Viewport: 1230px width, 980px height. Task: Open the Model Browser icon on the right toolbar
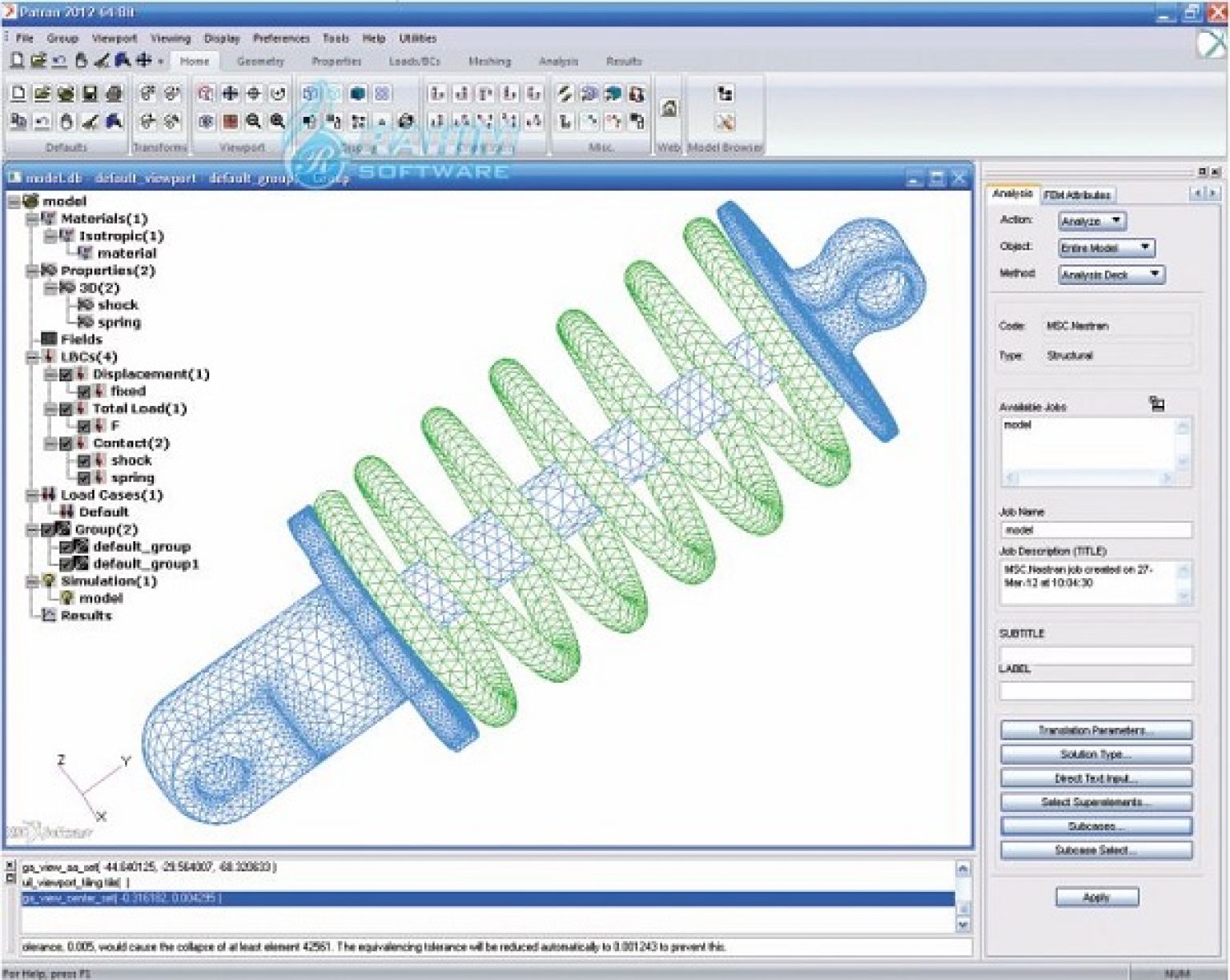[x=725, y=94]
